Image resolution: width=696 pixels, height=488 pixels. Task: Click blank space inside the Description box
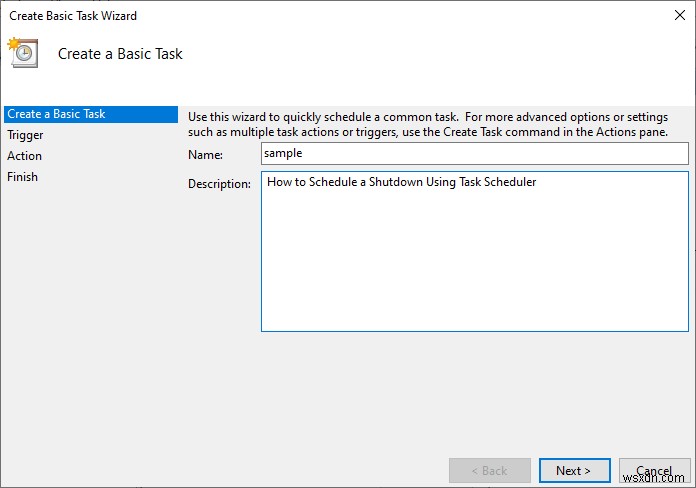click(x=475, y=270)
